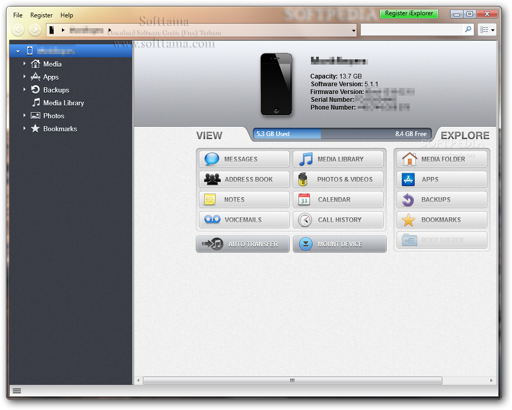Open the Calendar icon

(x=304, y=199)
